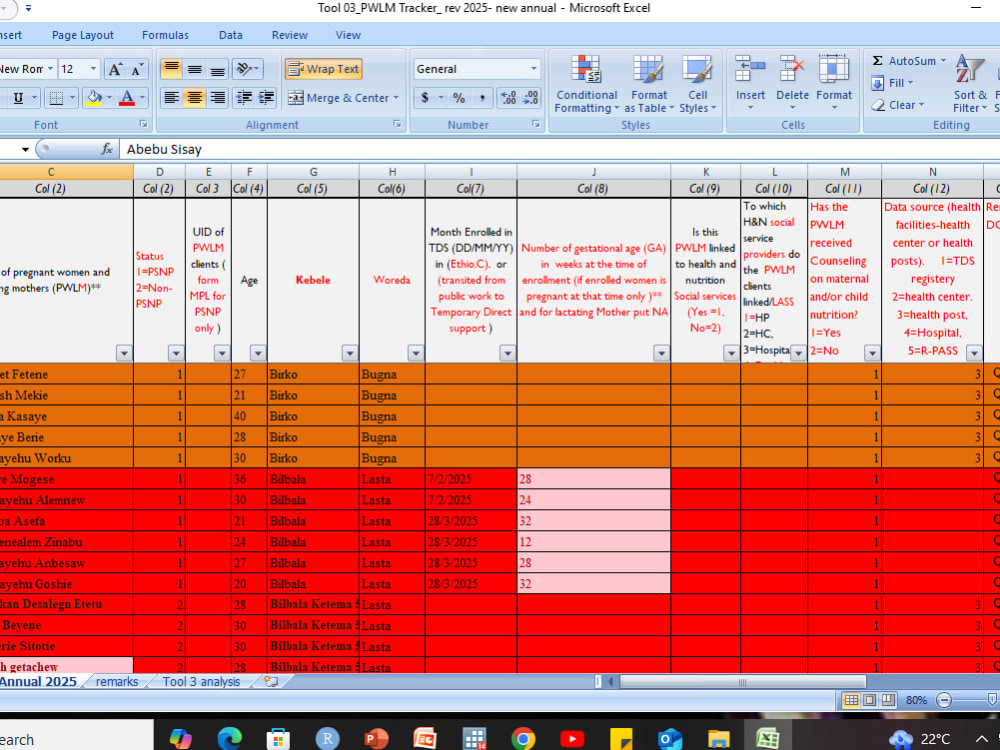This screenshot has width=1000, height=750.
Task: Apply underline formatting
Action: (x=18, y=98)
